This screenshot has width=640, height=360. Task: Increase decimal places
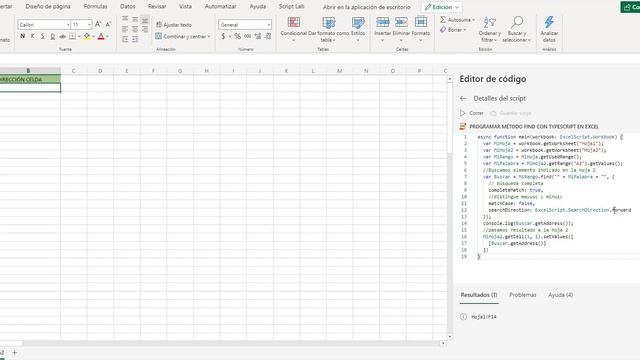258,36
